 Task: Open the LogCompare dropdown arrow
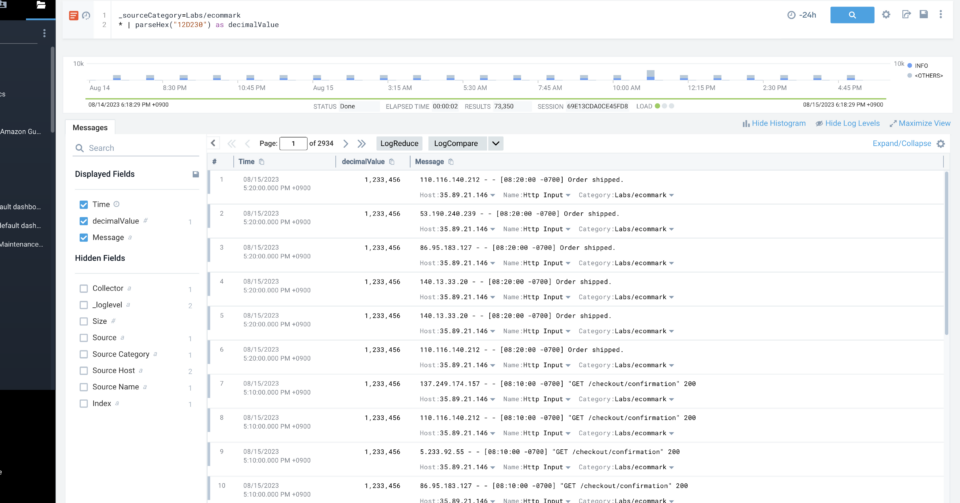[495, 143]
